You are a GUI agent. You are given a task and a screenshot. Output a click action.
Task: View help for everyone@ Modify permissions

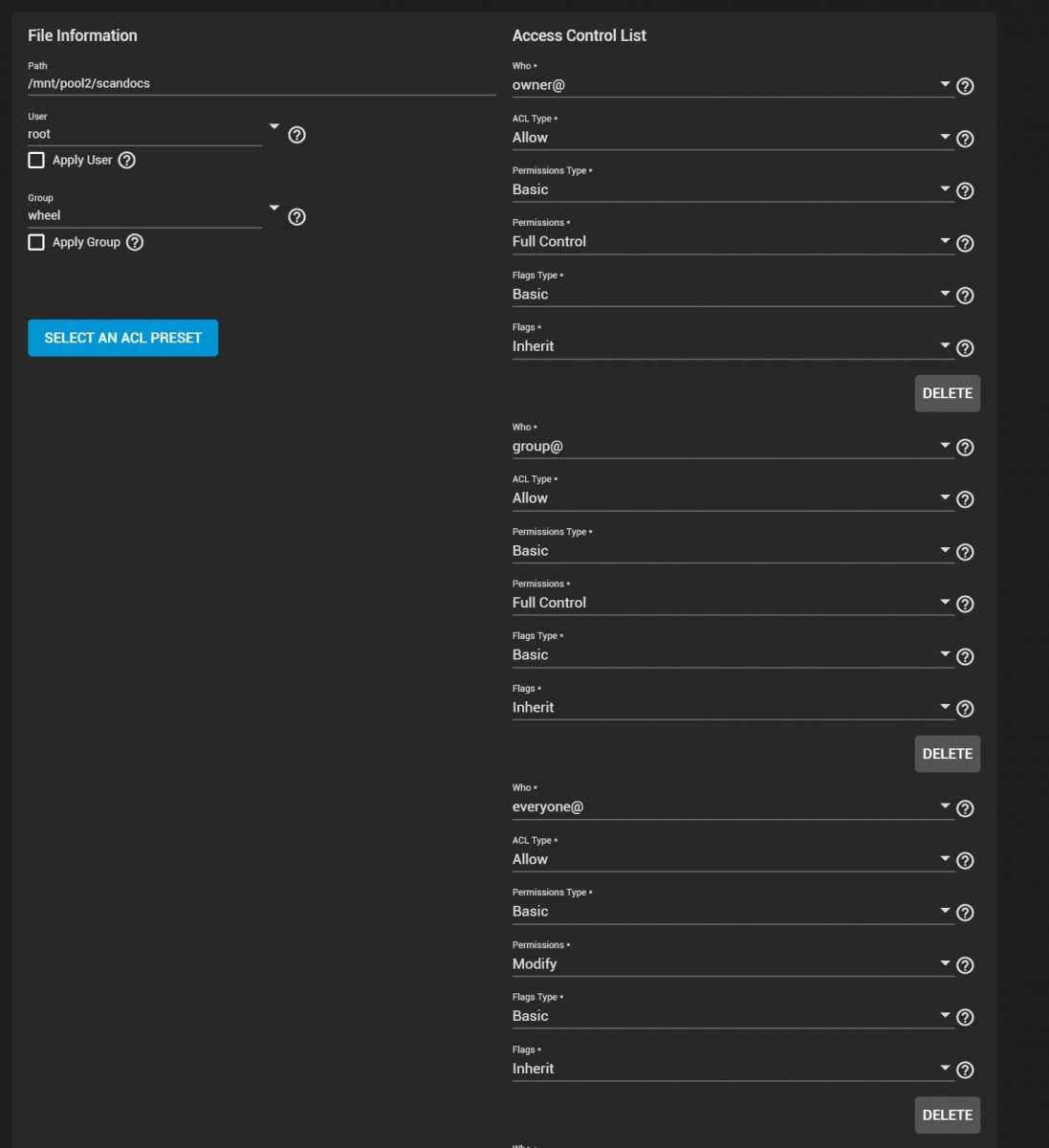(966, 965)
